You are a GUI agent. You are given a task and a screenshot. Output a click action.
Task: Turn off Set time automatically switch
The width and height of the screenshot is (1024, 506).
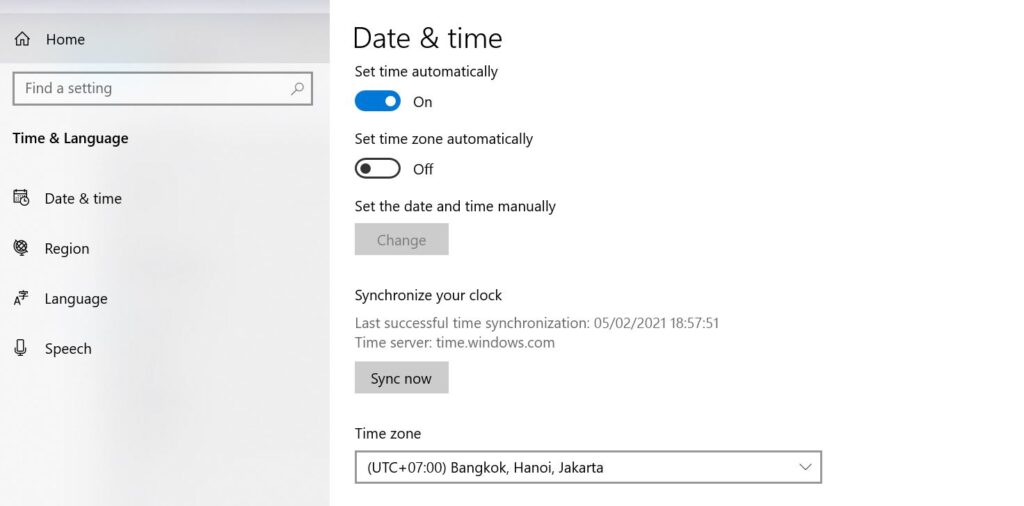click(378, 101)
